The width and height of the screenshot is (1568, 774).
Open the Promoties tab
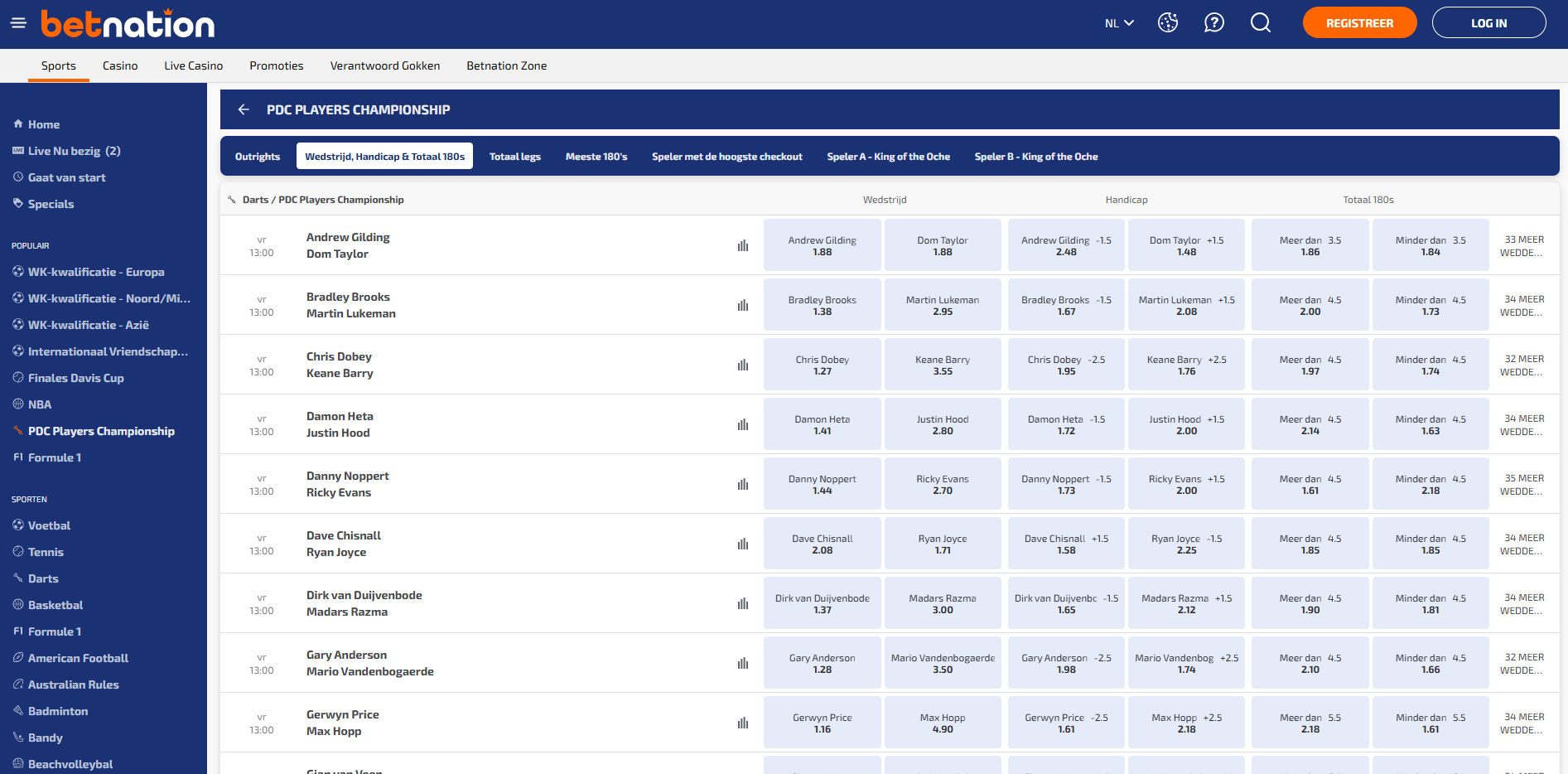coord(277,65)
